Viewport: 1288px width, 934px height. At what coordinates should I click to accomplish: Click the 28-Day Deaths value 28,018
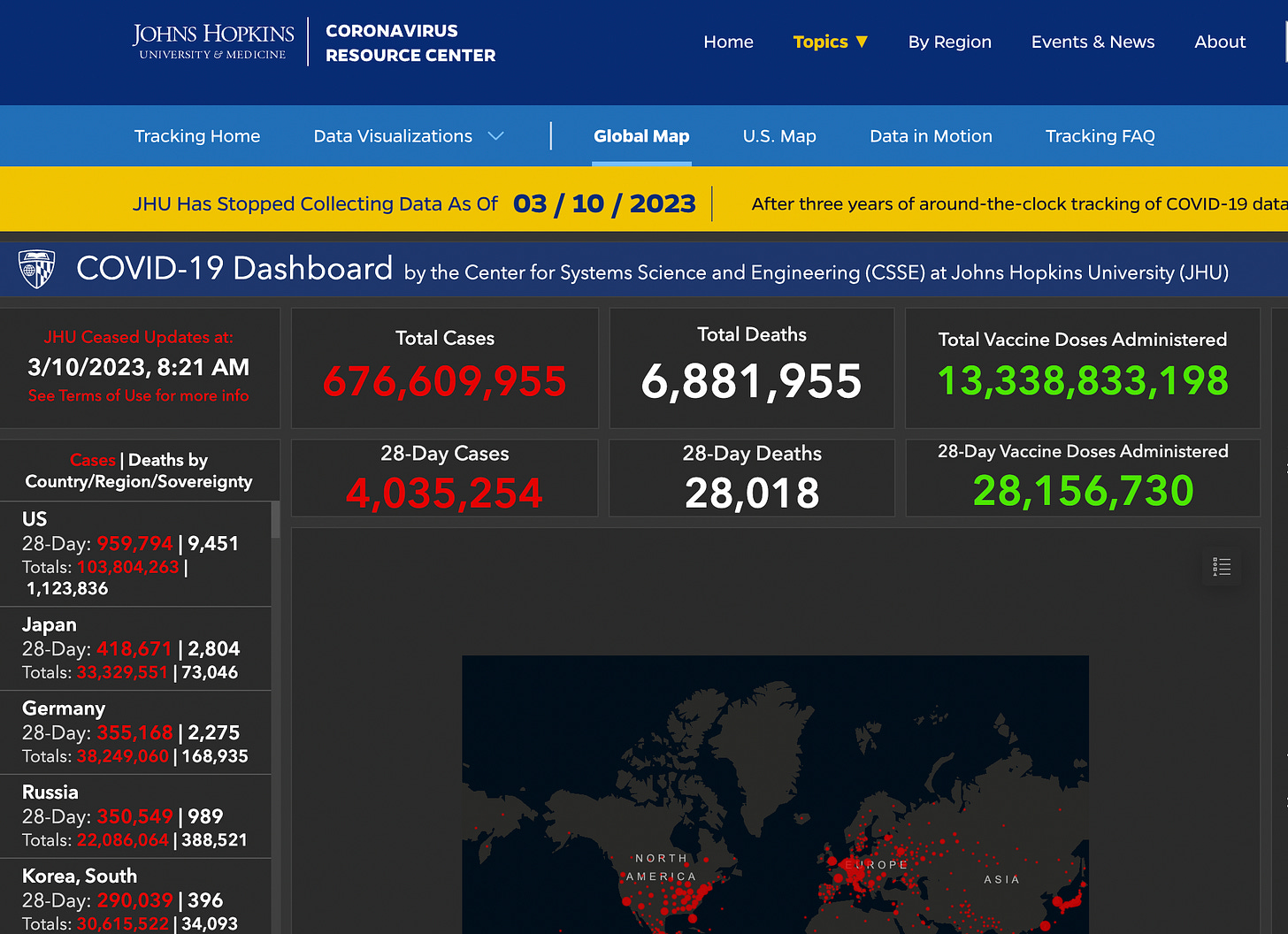[752, 493]
